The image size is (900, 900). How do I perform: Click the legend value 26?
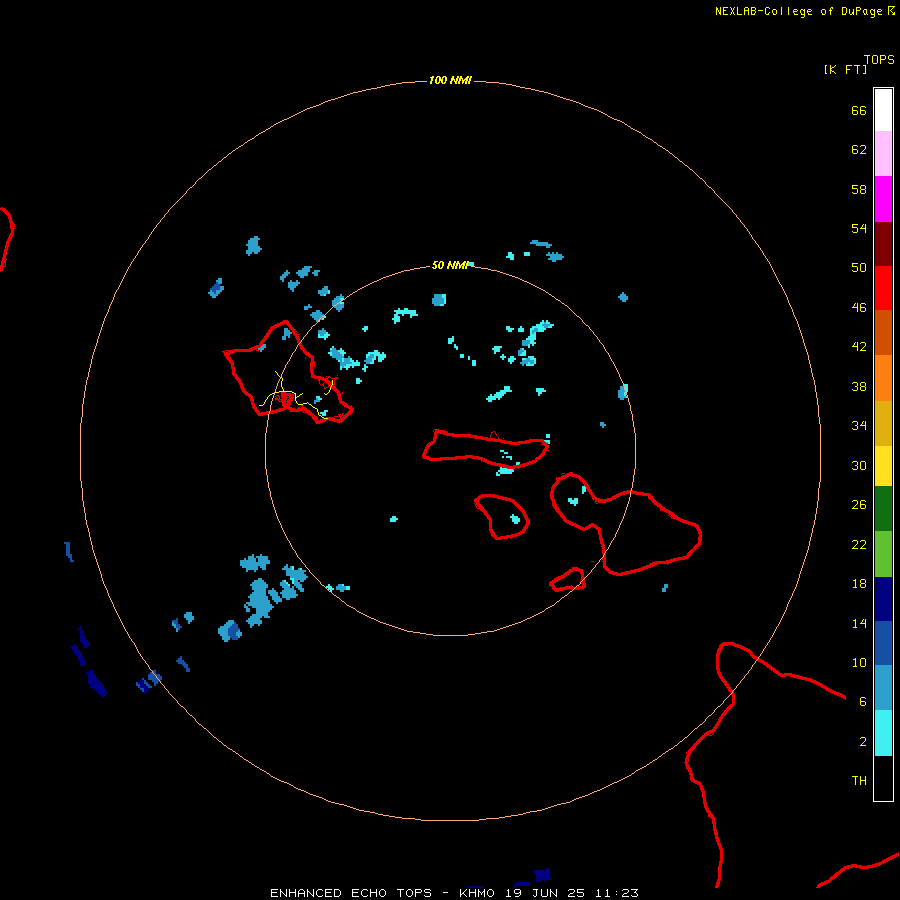tap(859, 505)
